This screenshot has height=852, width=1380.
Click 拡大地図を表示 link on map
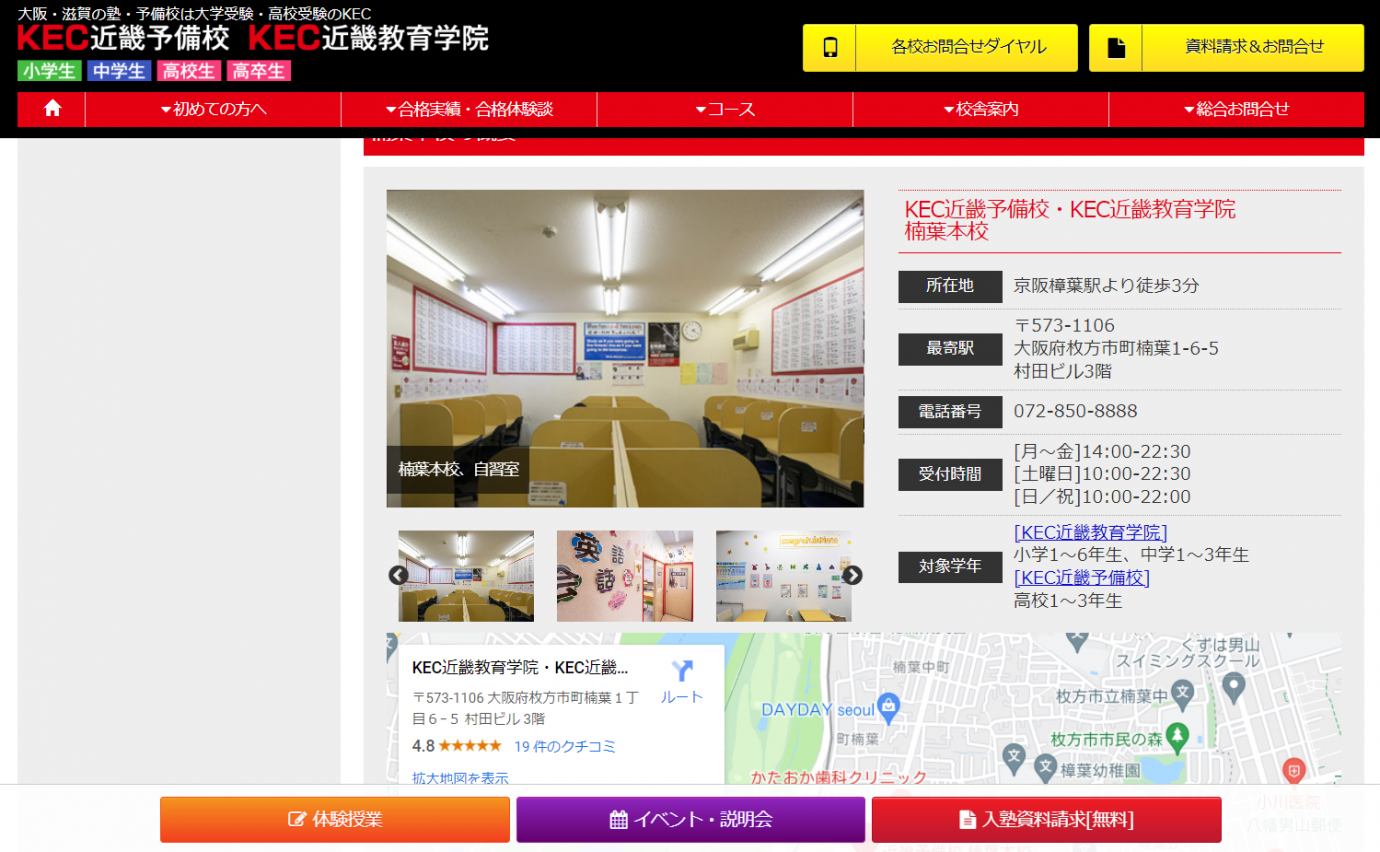tap(460, 778)
